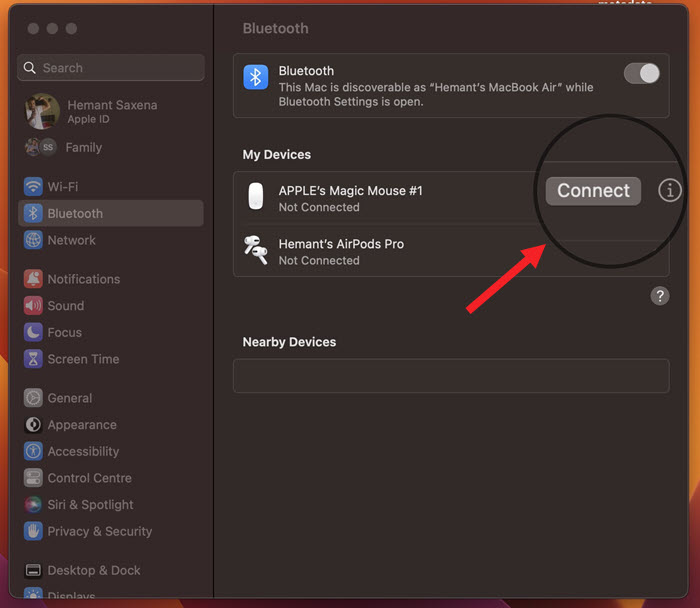The height and width of the screenshot is (608, 700).
Task: Click the empty Nearby Devices list box
Action: (x=451, y=376)
